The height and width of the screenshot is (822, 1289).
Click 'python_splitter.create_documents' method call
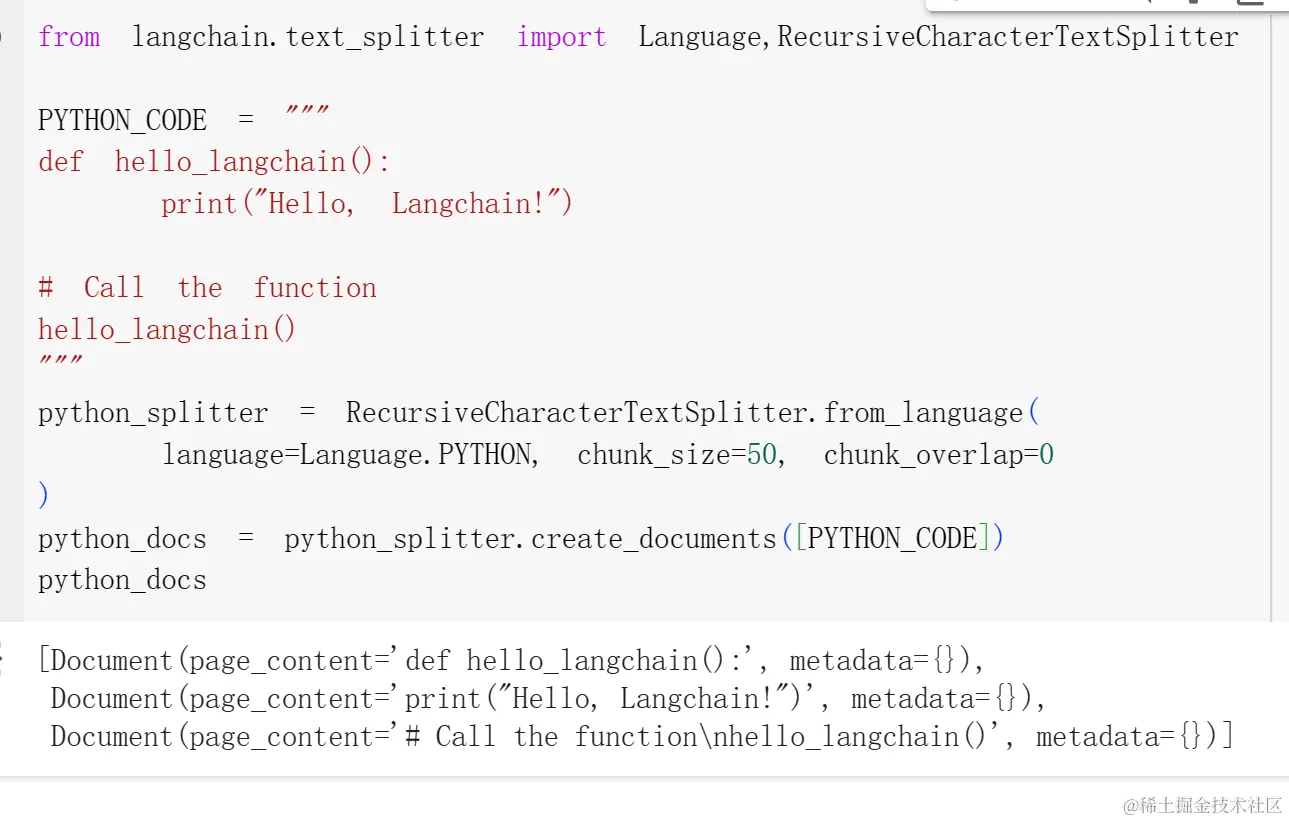pyautogui.click(x=530, y=540)
